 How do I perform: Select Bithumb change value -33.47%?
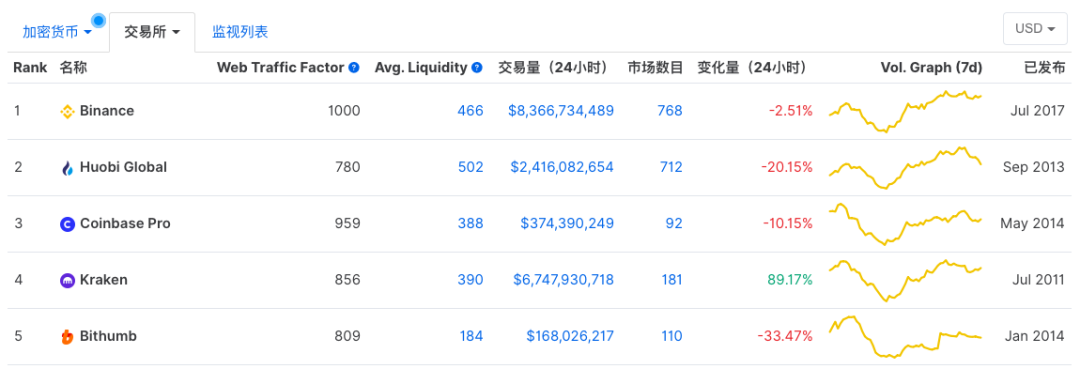[x=785, y=337]
